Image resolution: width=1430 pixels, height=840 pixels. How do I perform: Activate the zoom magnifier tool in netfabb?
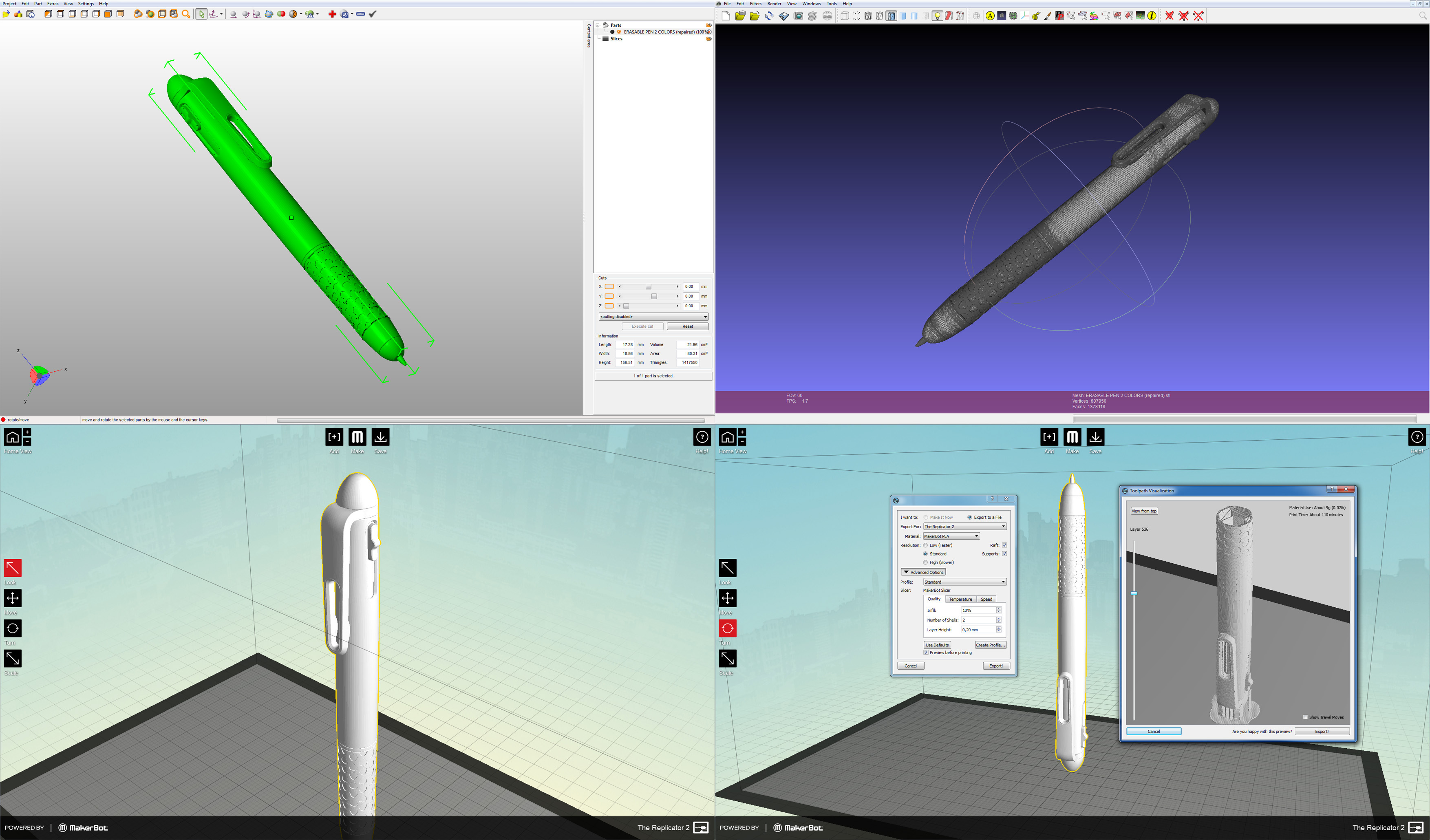coord(185,14)
